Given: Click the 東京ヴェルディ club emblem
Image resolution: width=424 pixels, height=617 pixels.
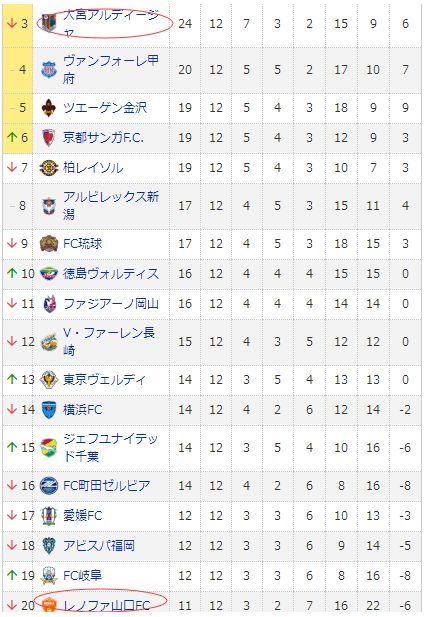Looking at the screenshot, I should coord(49,379).
